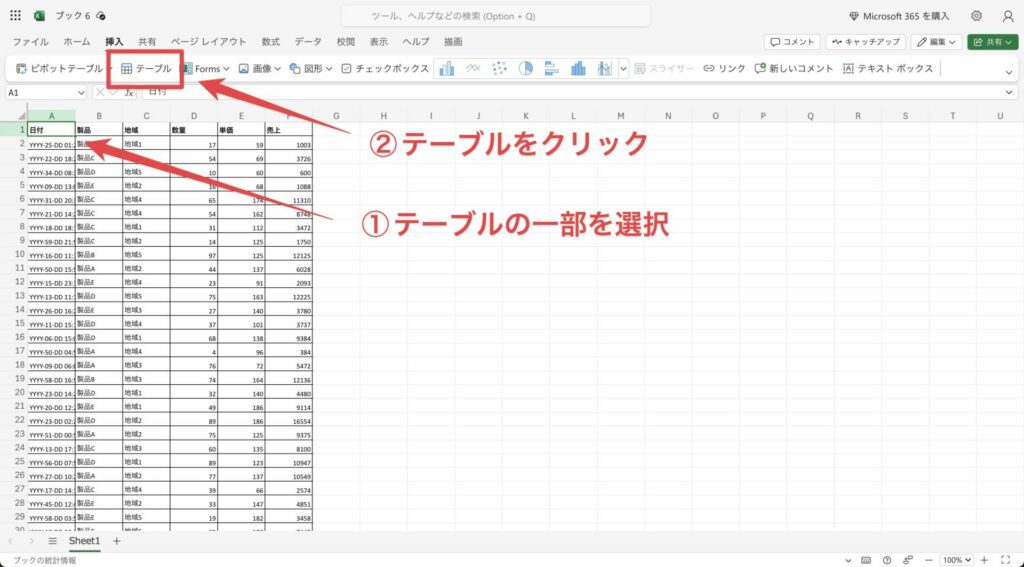Image resolution: width=1024 pixels, height=567 pixels.
Task: Click the キャッチアップ button
Action: [865, 42]
